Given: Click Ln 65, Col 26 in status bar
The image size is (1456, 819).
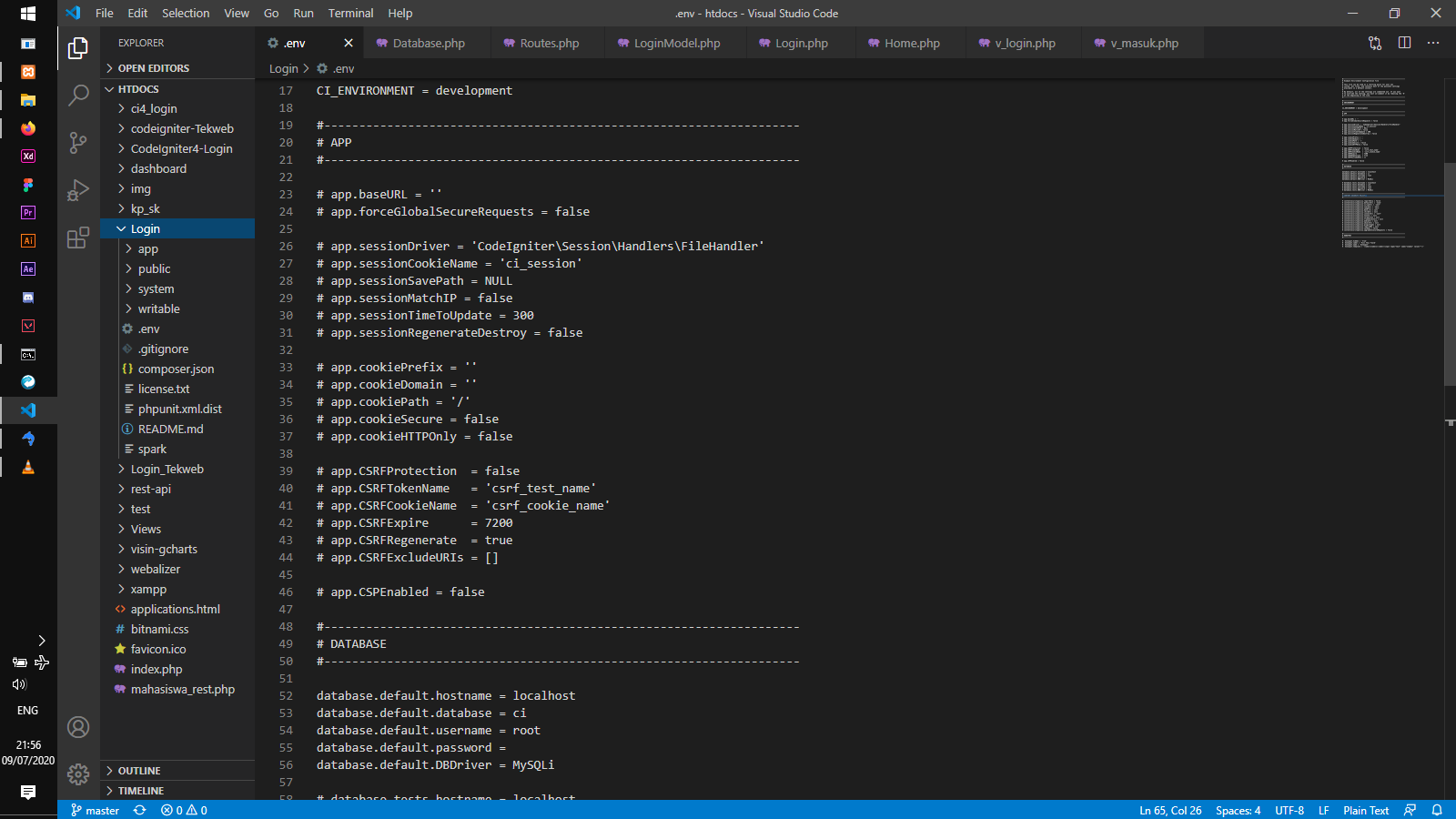Looking at the screenshot, I should (x=1170, y=810).
